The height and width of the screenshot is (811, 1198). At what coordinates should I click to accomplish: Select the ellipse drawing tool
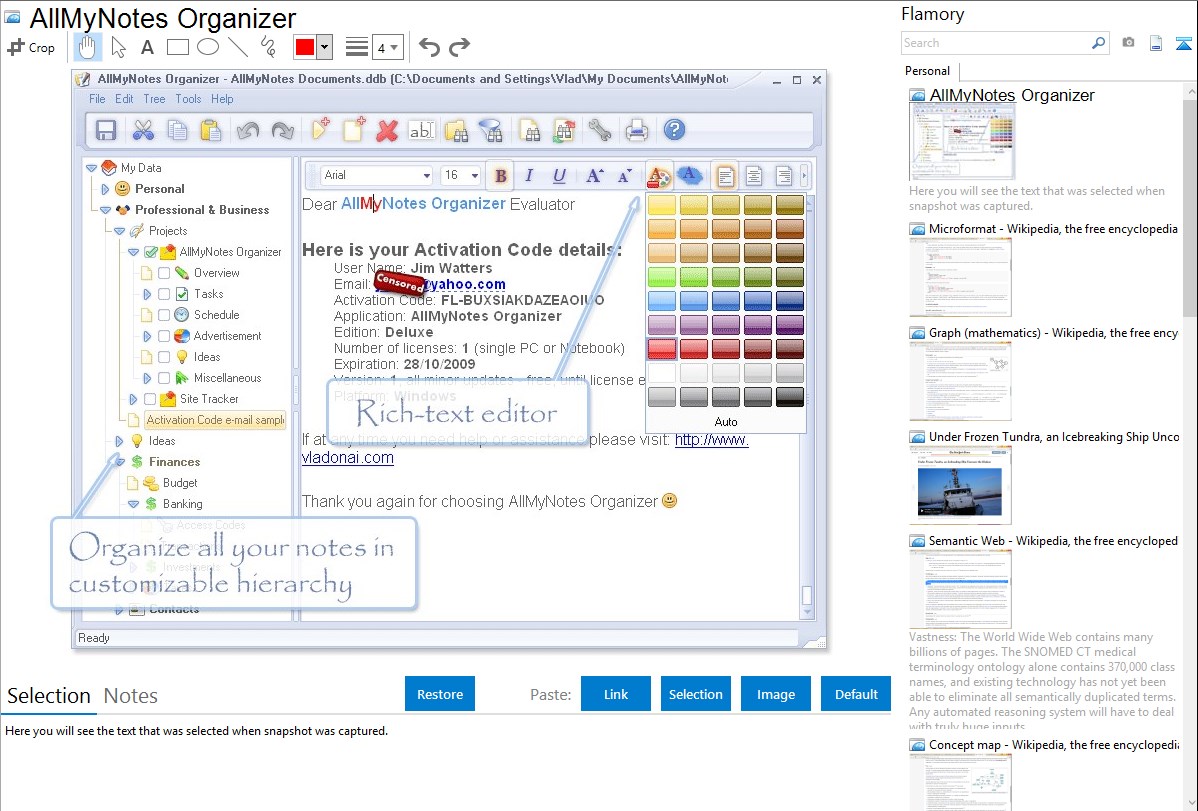208,47
